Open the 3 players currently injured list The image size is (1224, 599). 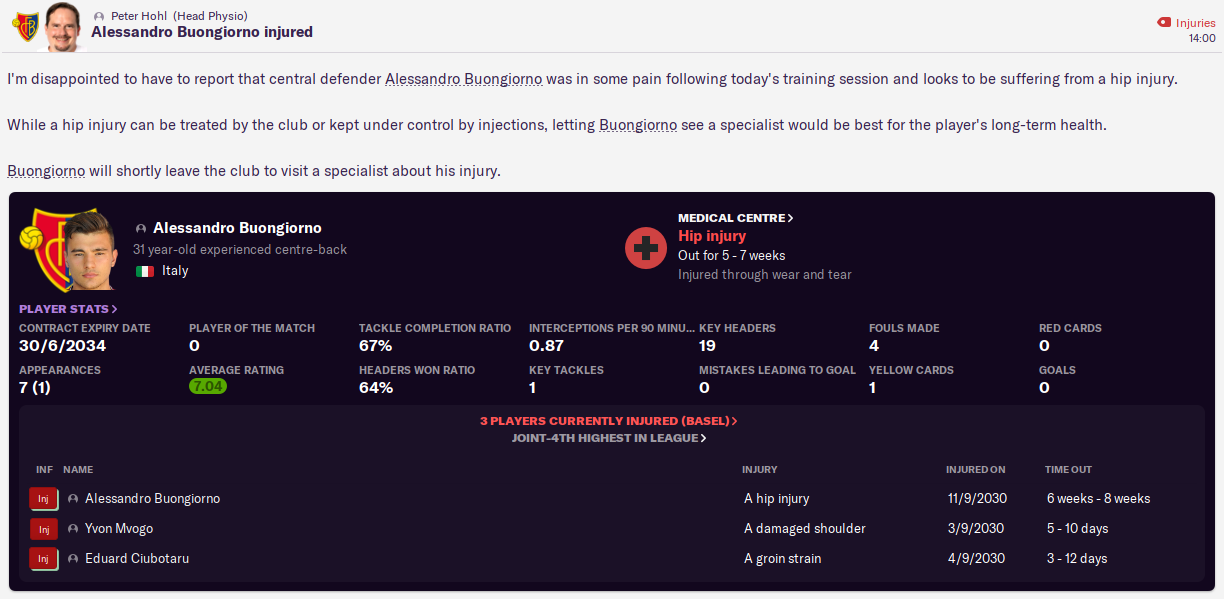[x=608, y=421]
